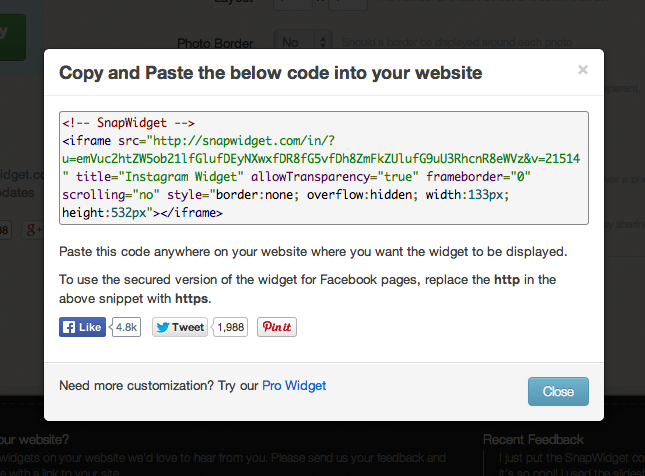Viewport: 645px width, 476px height.
Task: Expand the Photo Border dropdown
Action: coord(307,43)
